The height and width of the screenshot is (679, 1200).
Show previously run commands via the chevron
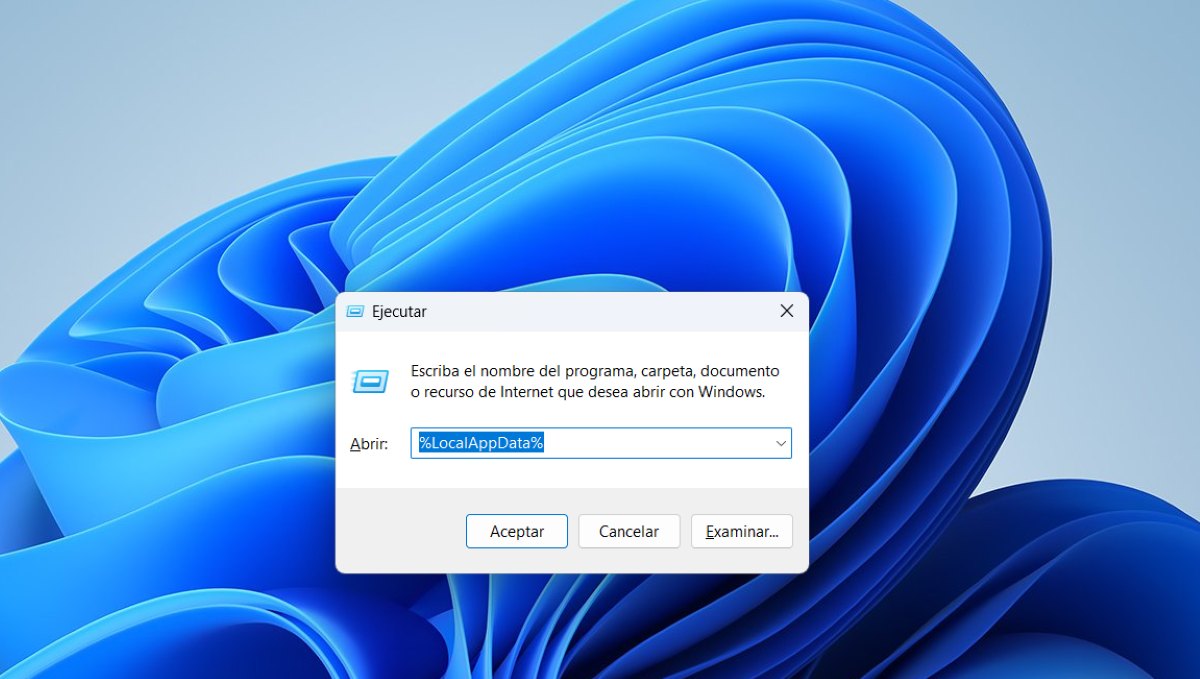(x=780, y=442)
